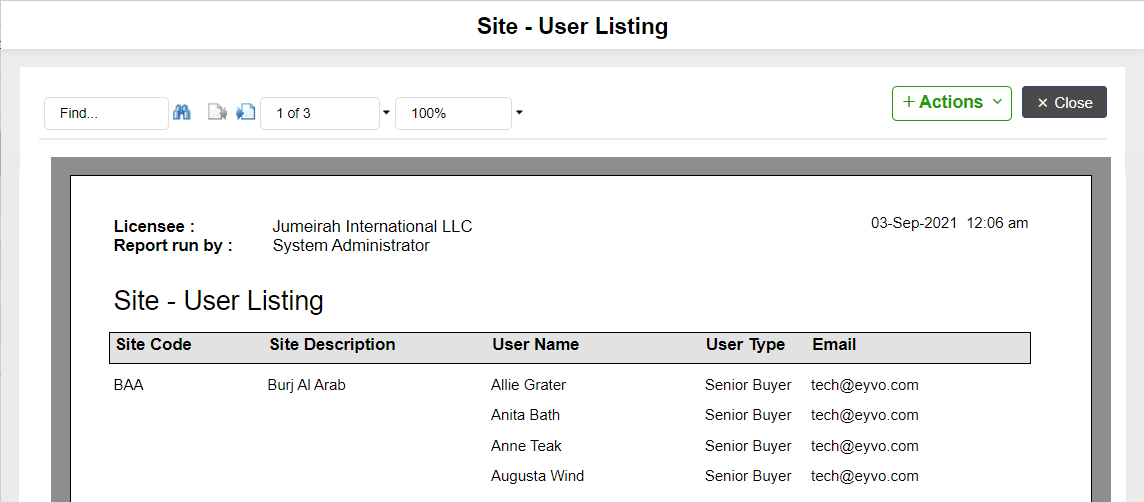Click the Email column header

coord(834,345)
